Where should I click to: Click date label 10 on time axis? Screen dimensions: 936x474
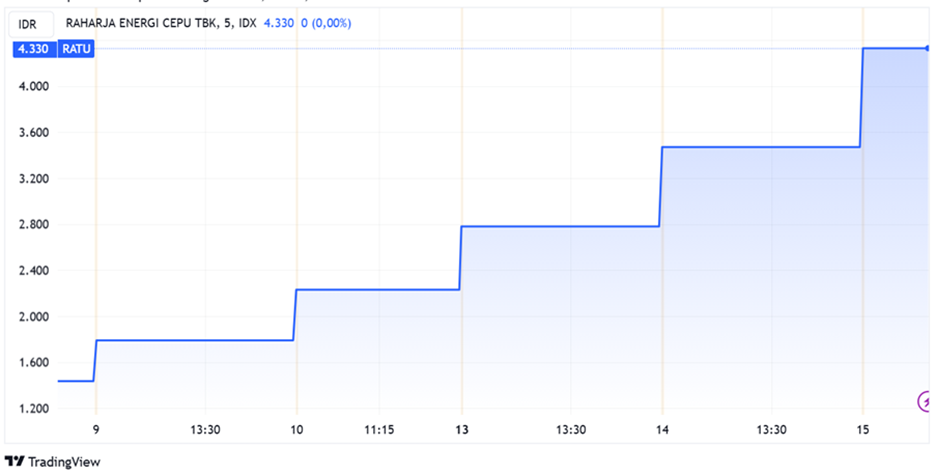click(x=297, y=429)
